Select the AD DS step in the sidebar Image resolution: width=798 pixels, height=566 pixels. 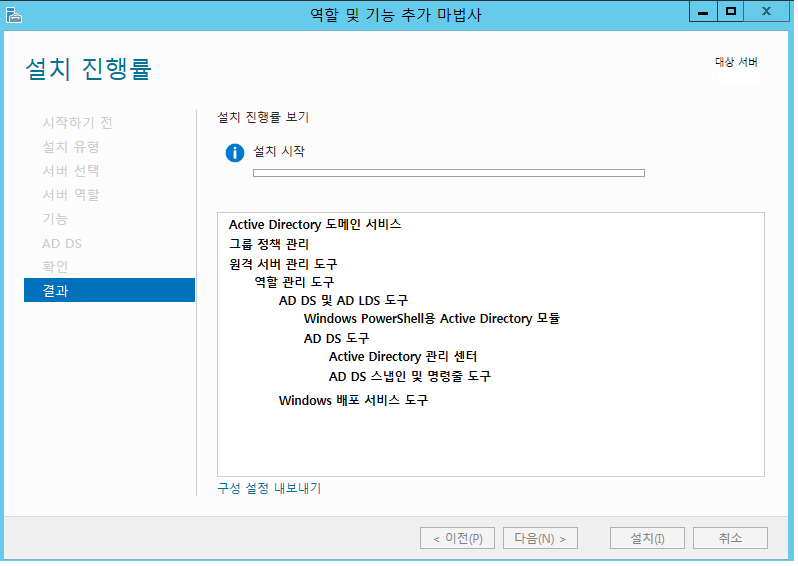62,243
